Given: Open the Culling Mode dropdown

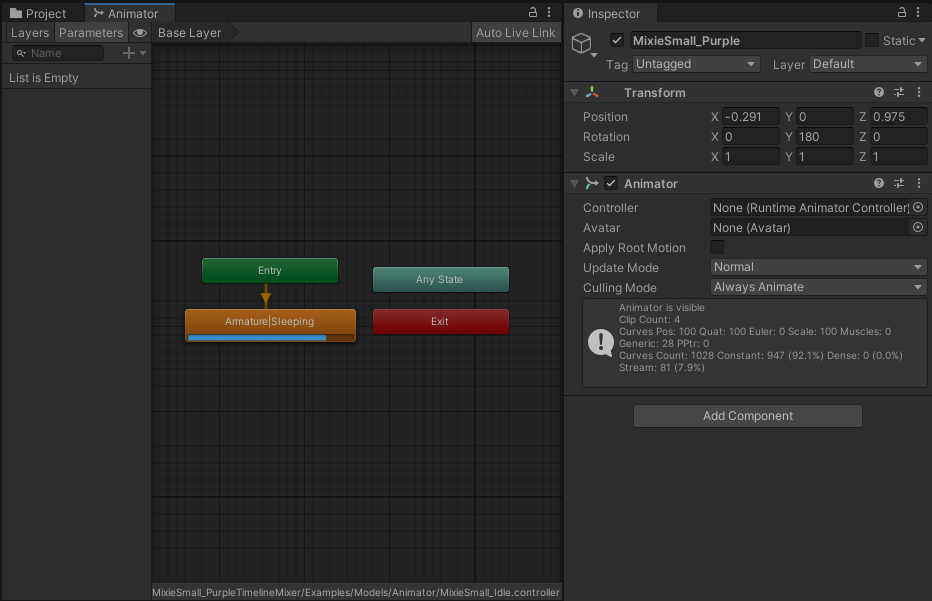Looking at the screenshot, I should (818, 287).
